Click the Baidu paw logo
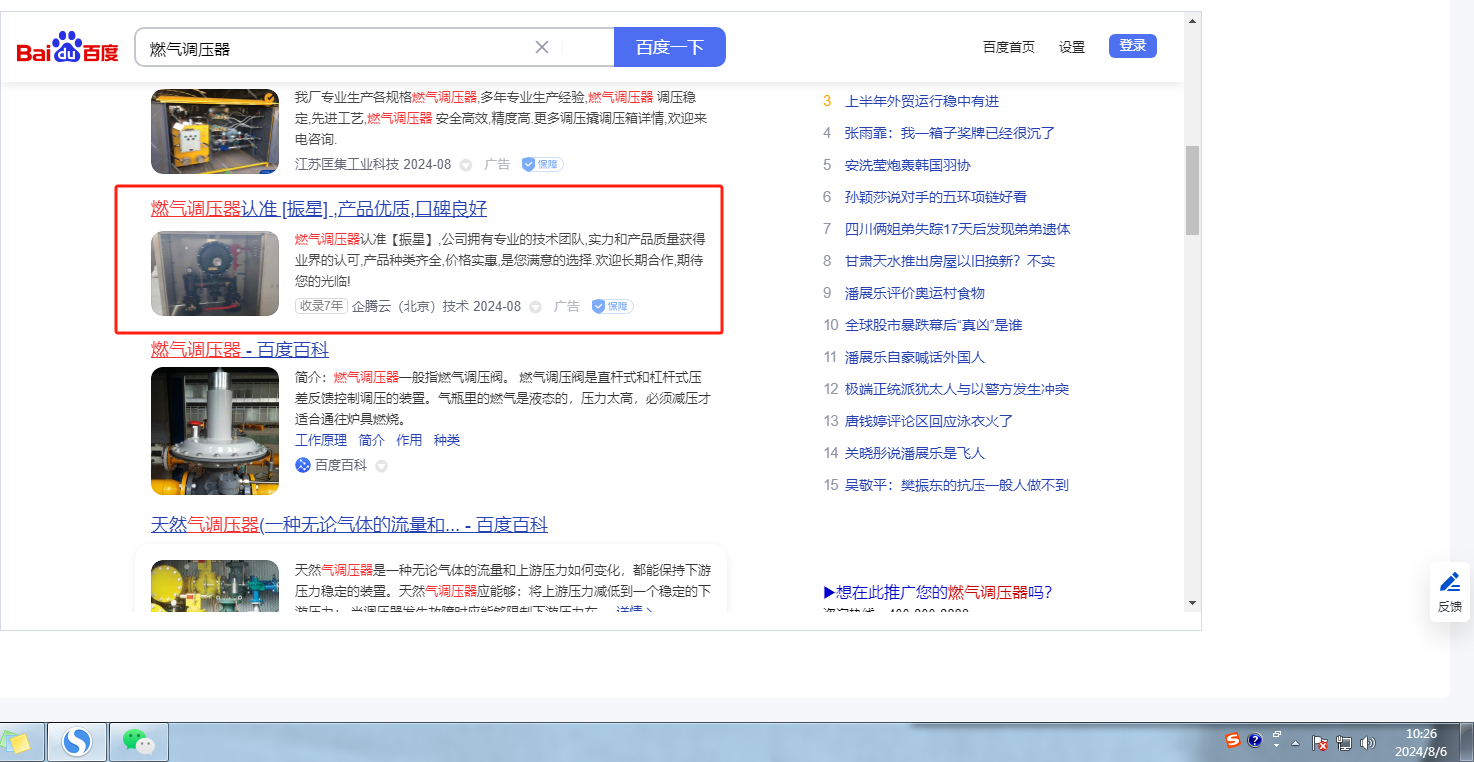The image size is (1474, 762). coord(67,47)
